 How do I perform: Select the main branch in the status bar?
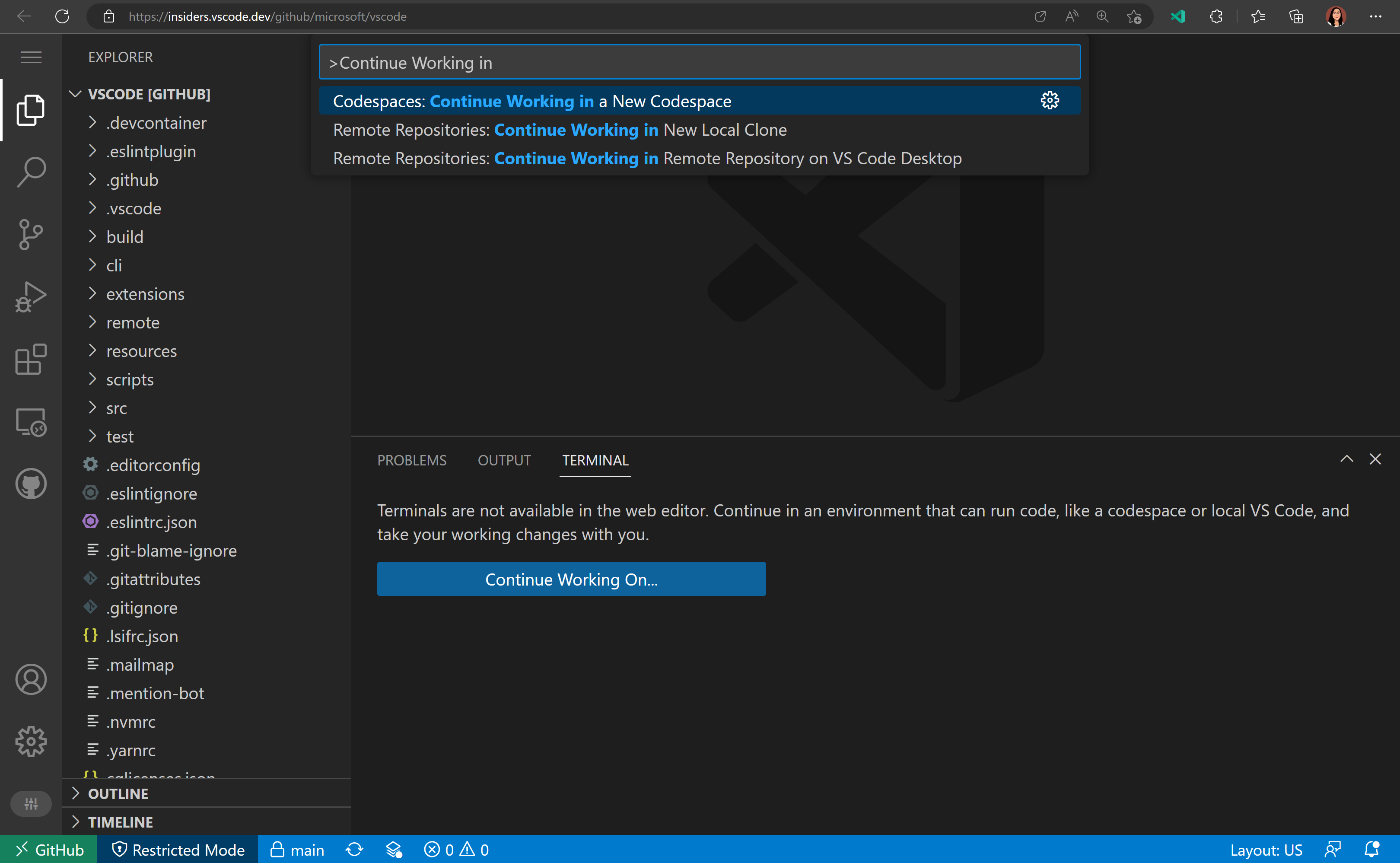point(297,849)
